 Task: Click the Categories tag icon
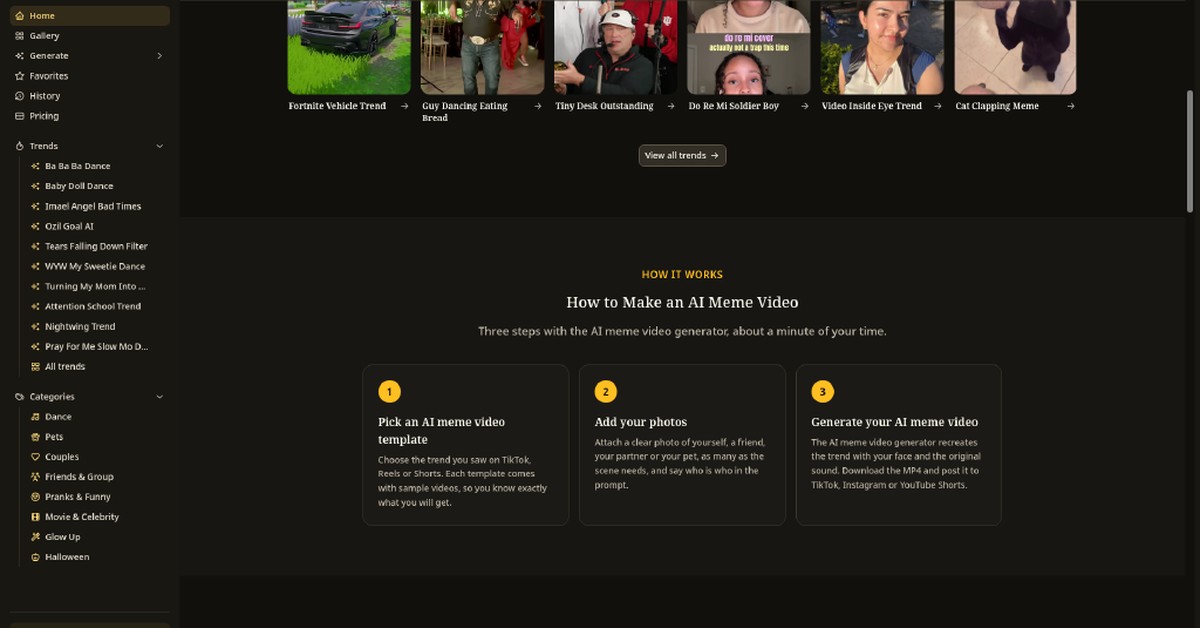tap(19, 397)
